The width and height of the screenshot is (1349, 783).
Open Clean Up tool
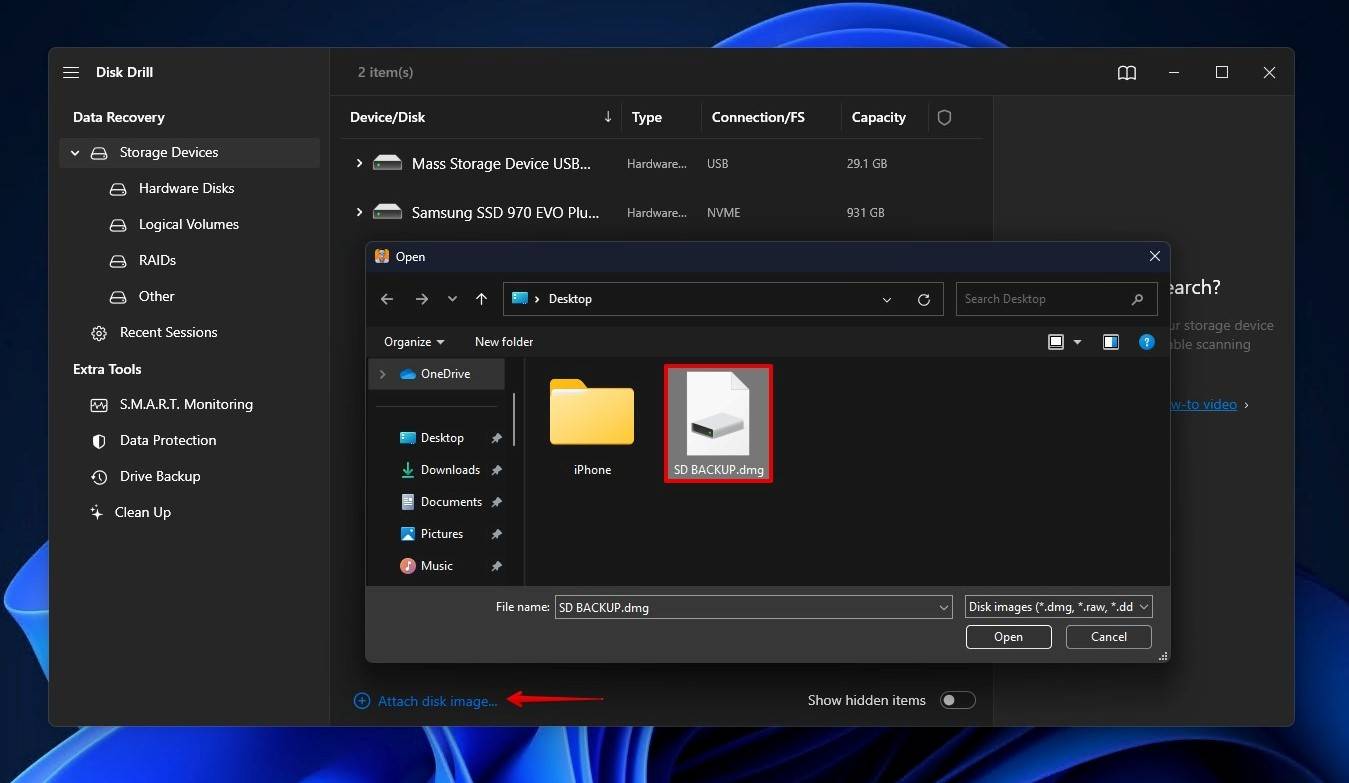click(x=142, y=513)
